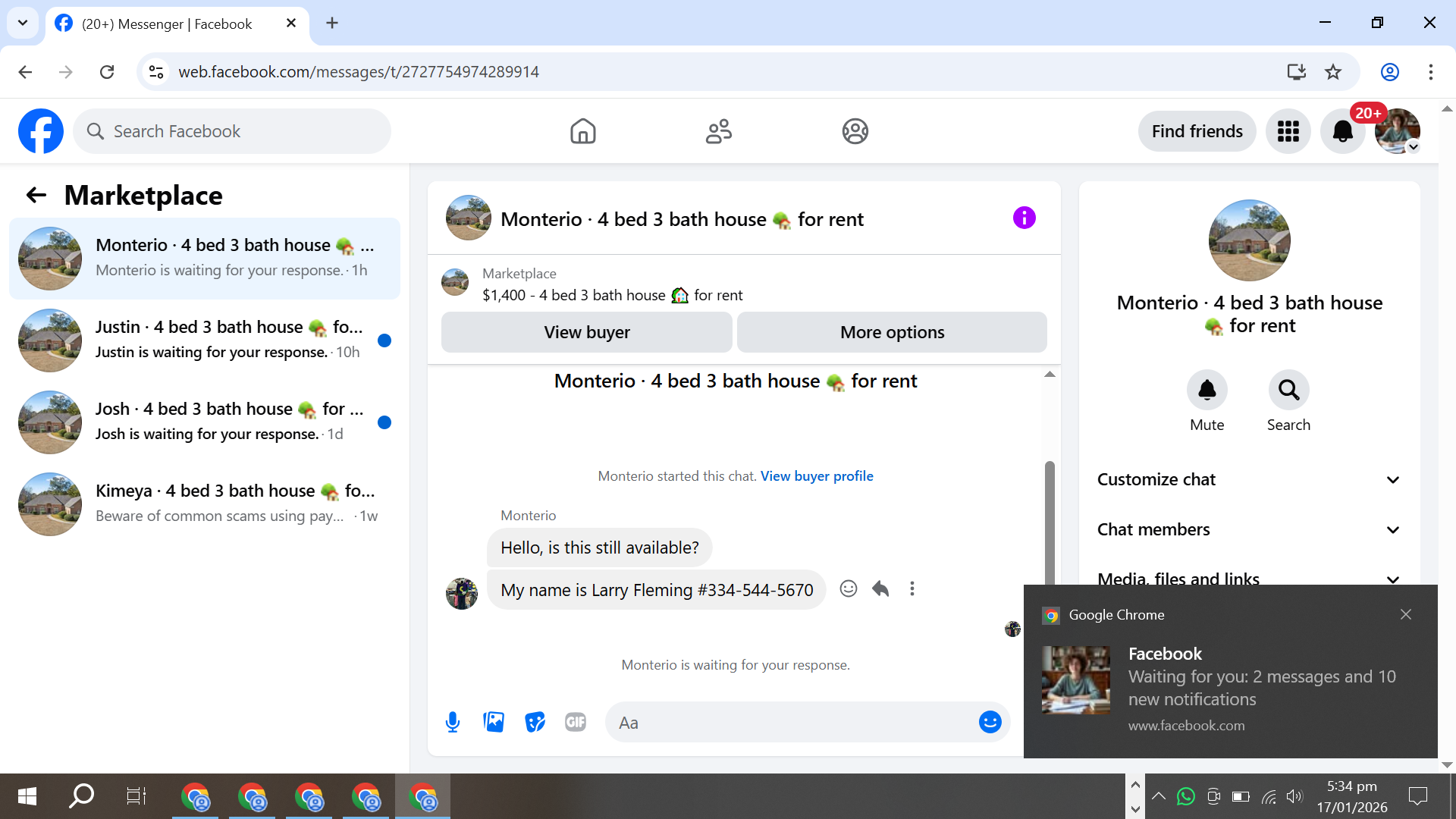
Task: Click the Aa message input field
Action: point(789,722)
